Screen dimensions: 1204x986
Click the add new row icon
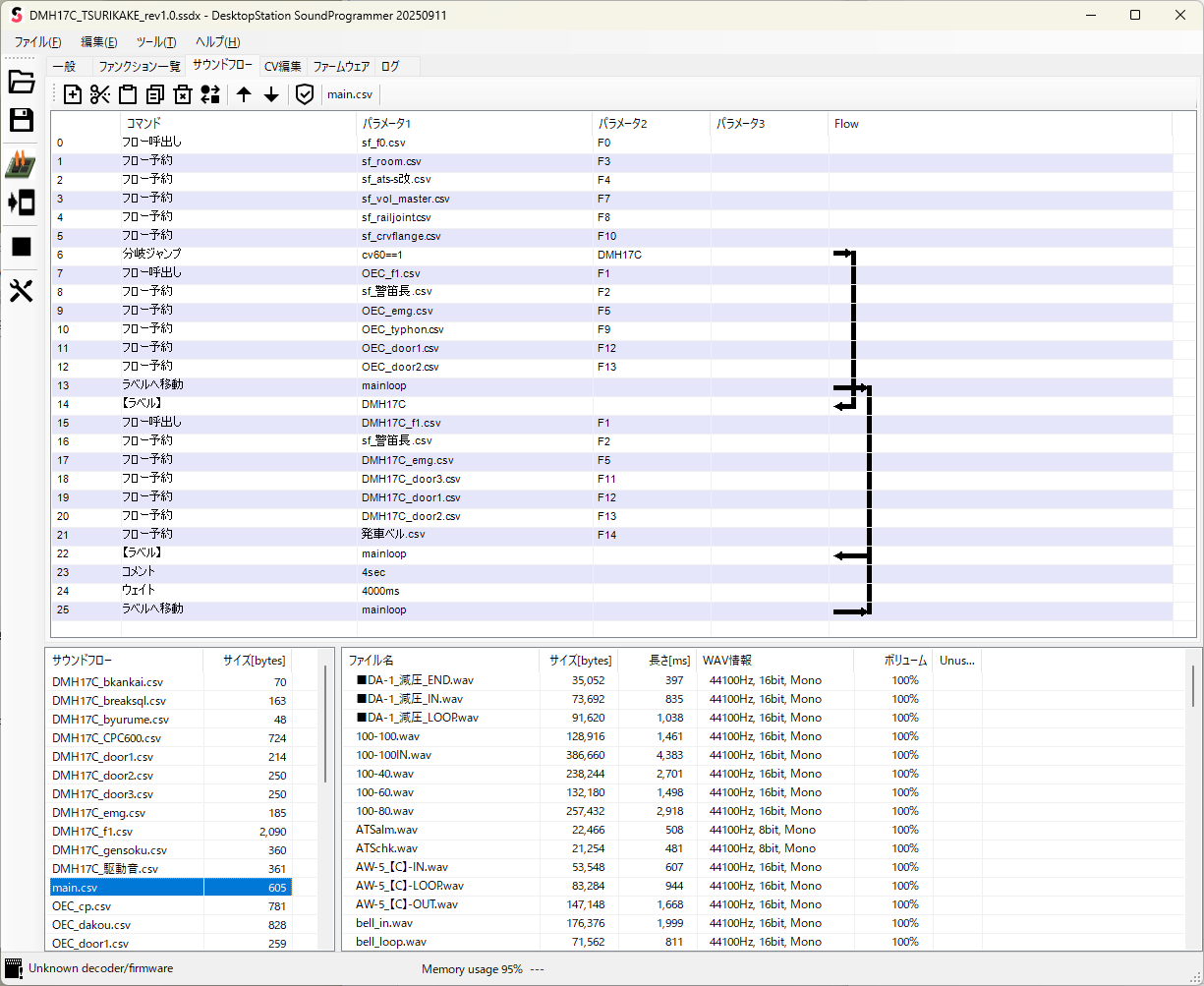pos(73,94)
